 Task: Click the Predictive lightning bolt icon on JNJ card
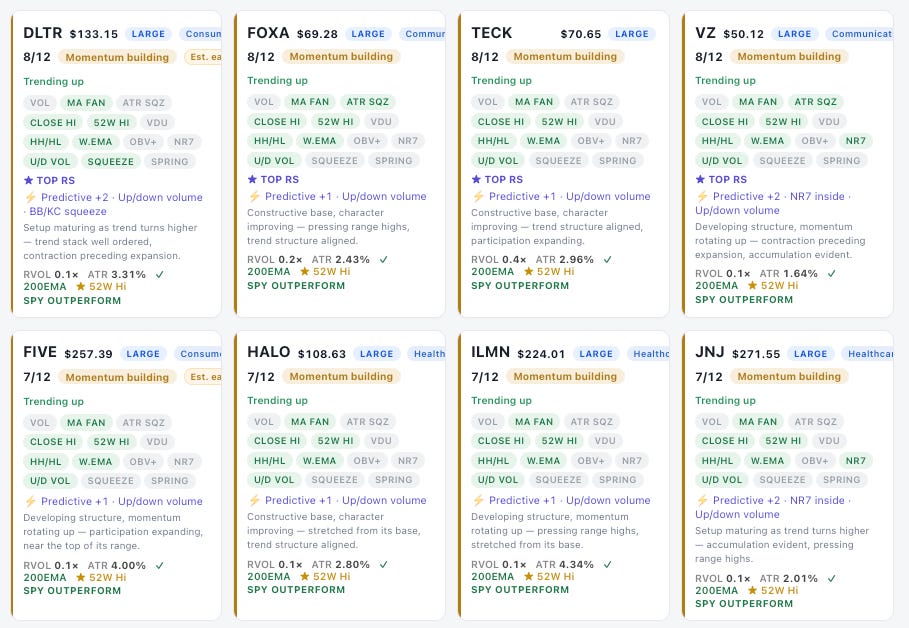coord(702,500)
